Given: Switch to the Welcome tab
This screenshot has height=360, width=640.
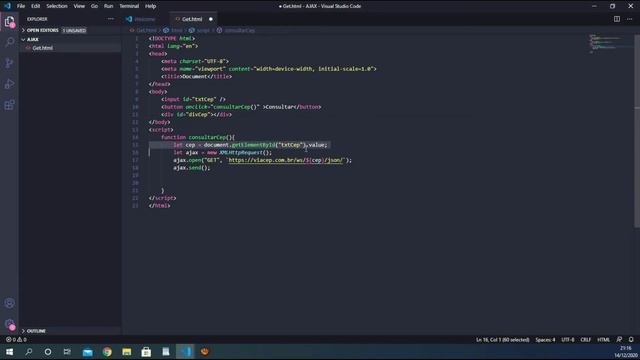Looking at the screenshot, I should (x=144, y=19).
